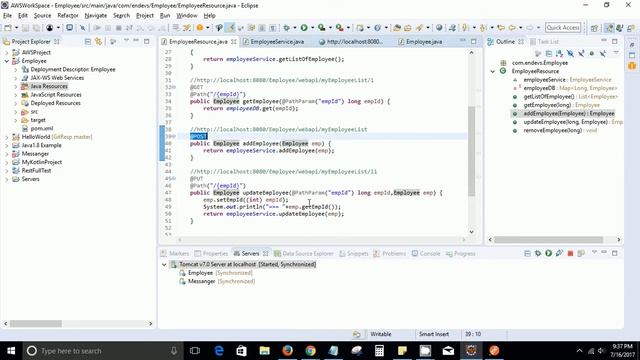This screenshot has width=640, height=360.
Task: Click the Open Type toolbar icon
Action: pos(397,28)
